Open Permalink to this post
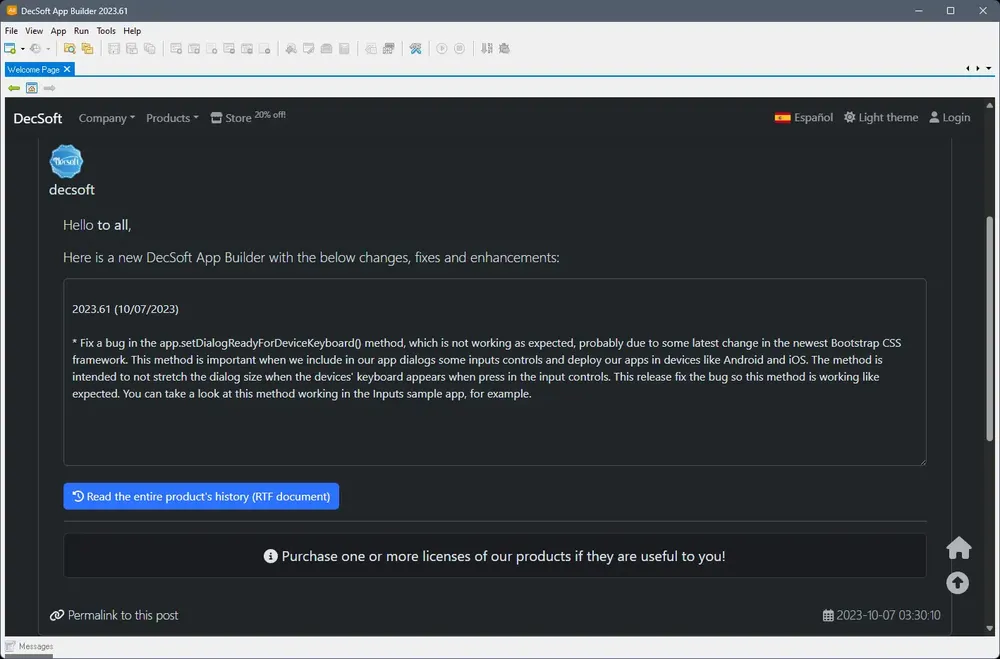 114,615
